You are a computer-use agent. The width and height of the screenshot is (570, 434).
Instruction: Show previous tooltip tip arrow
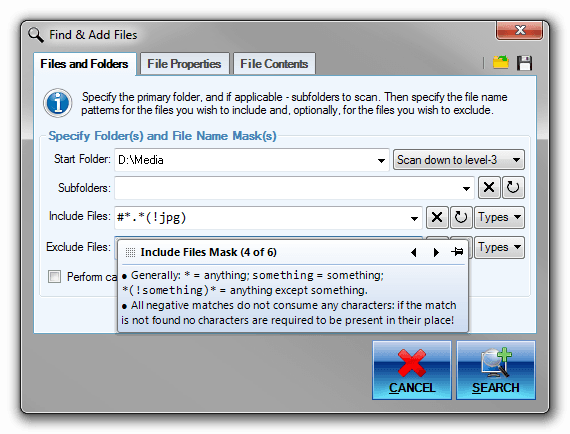click(414, 252)
